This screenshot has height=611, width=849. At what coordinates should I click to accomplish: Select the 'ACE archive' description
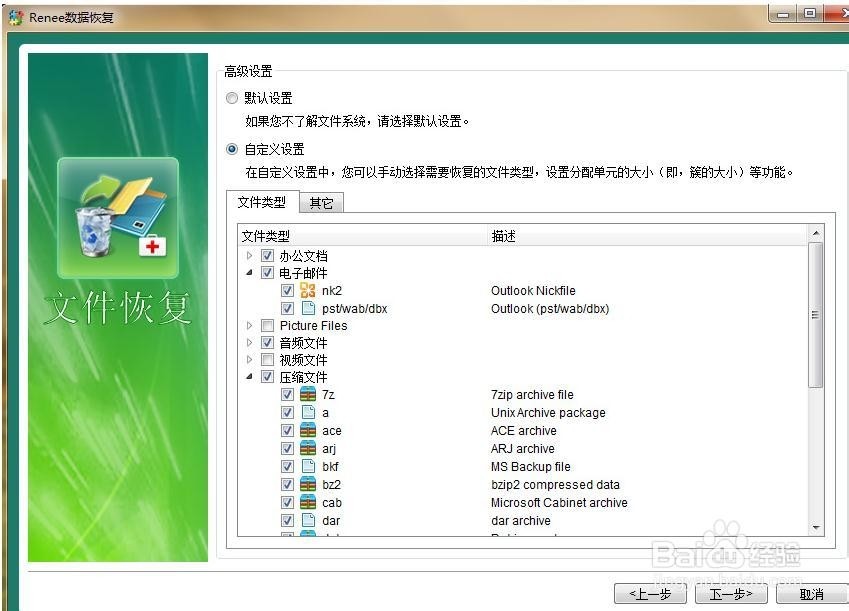(523, 431)
